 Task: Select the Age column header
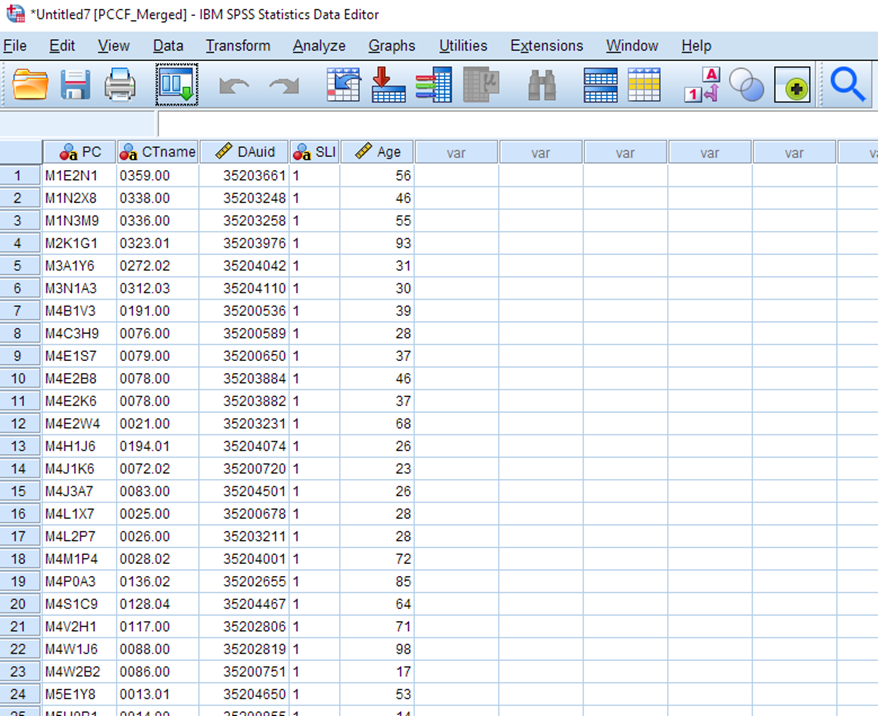tap(378, 151)
